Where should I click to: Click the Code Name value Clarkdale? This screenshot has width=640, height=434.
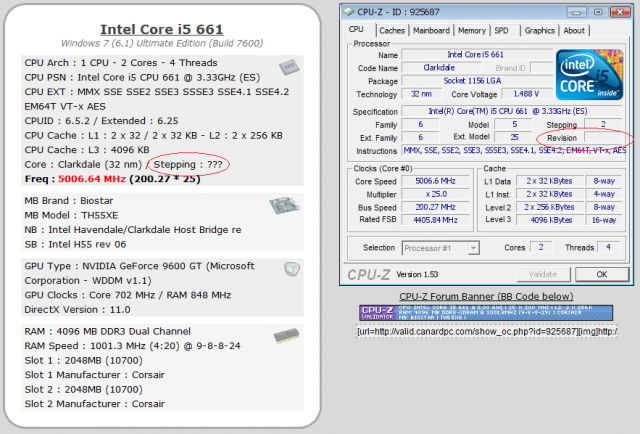pyautogui.click(x=439, y=68)
